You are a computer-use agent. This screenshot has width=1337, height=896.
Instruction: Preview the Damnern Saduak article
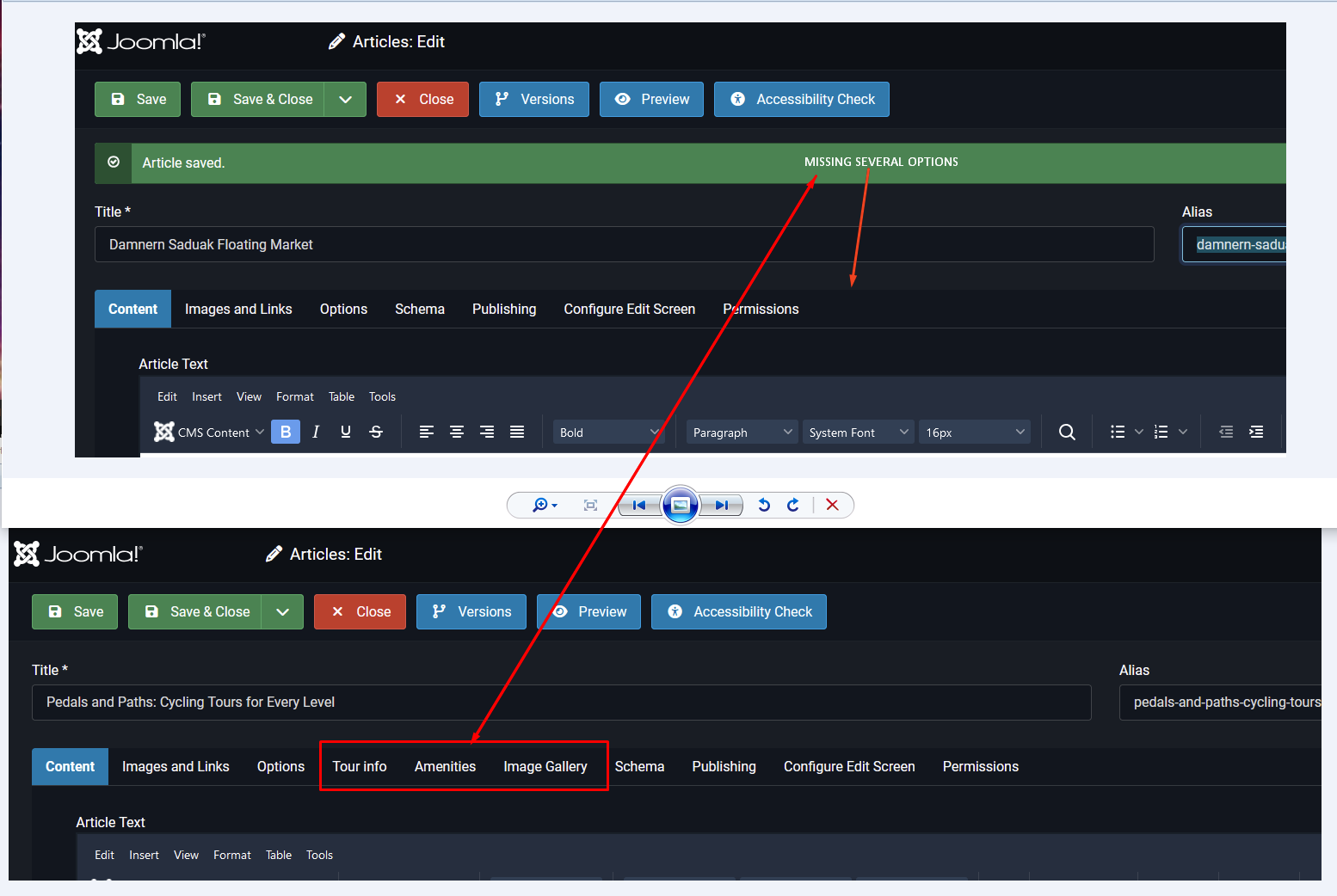651,99
